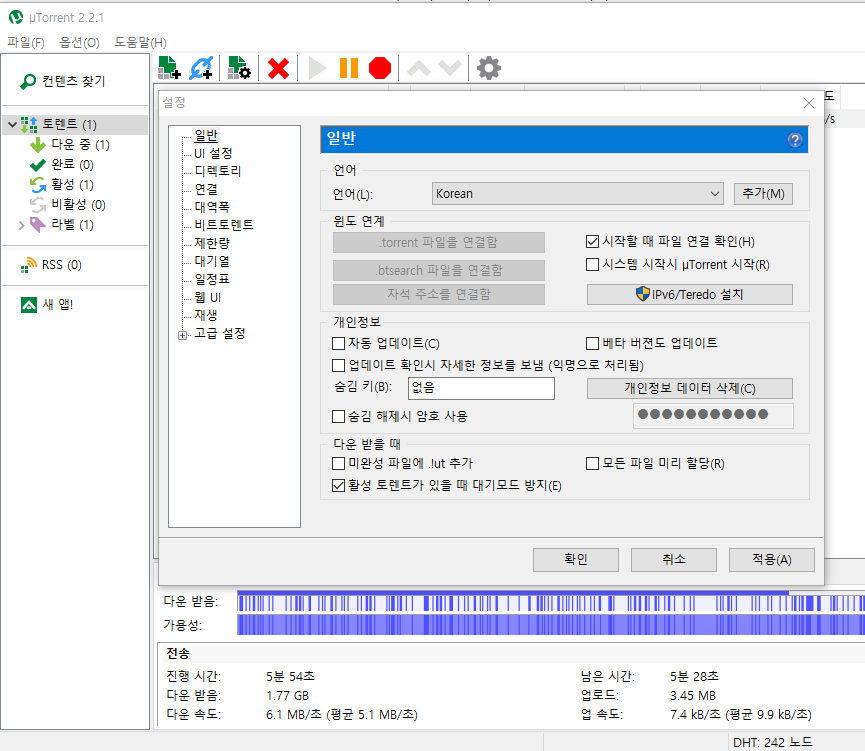Toggle 업데이트 확인시 자세한 정보를 보냄 checkbox
Viewport: 865px width, 751px height.
pos(338,365)
